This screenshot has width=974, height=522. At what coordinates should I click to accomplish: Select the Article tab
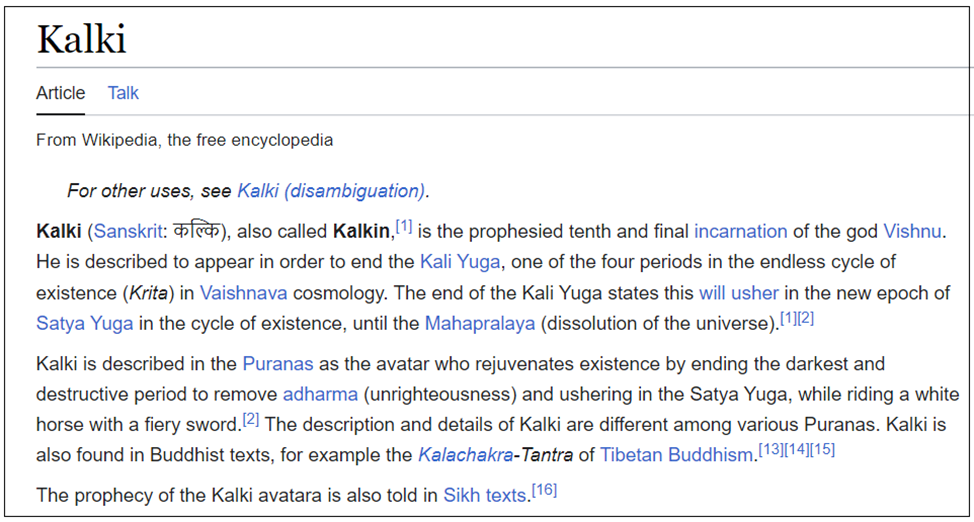tap(60, 93)
